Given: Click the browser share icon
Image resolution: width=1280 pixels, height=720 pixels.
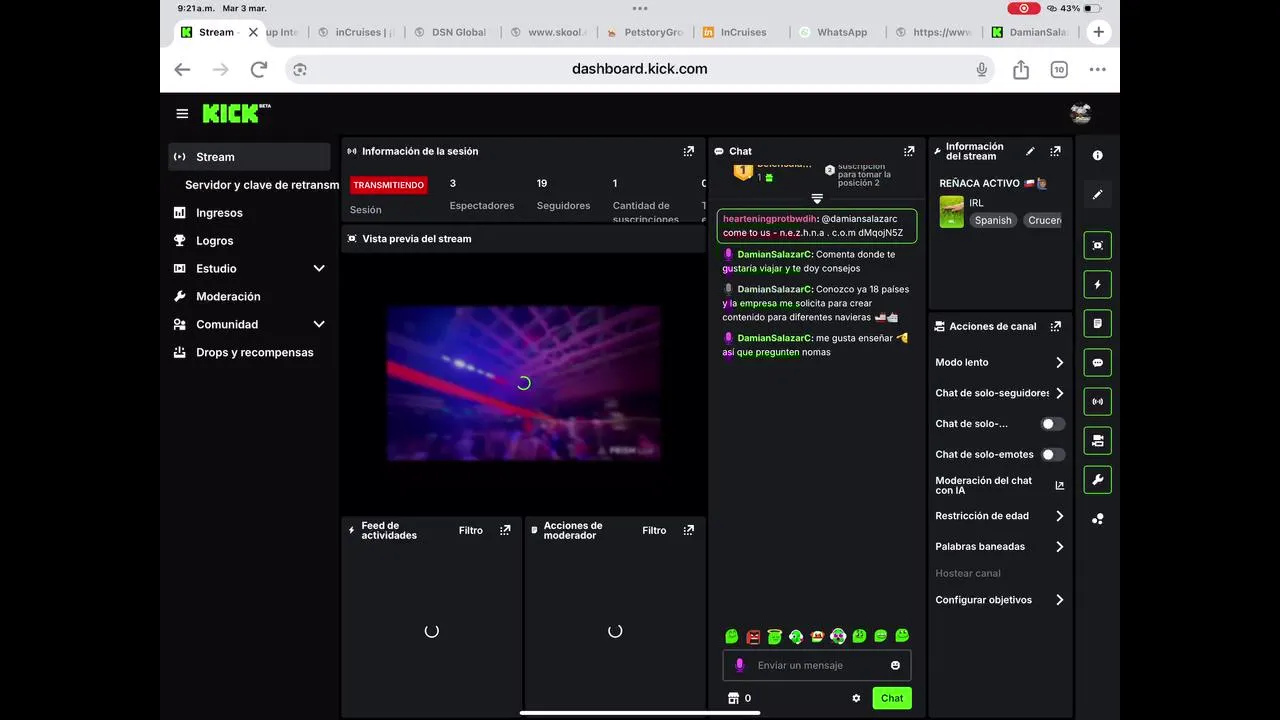Looking at the screenshot, I should pyautogui.click(x=1021, y=69).
